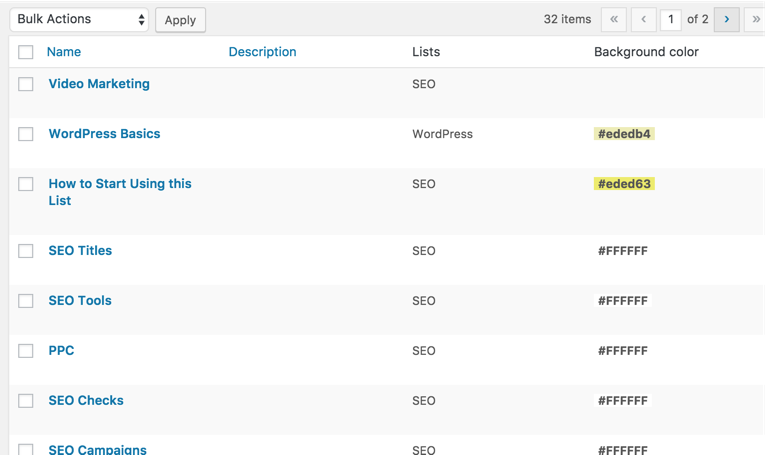Select the WordPress Basics row checkbox
Image resolution: width=766 pixels, height=455 pixels.
[x=25, y=134]
